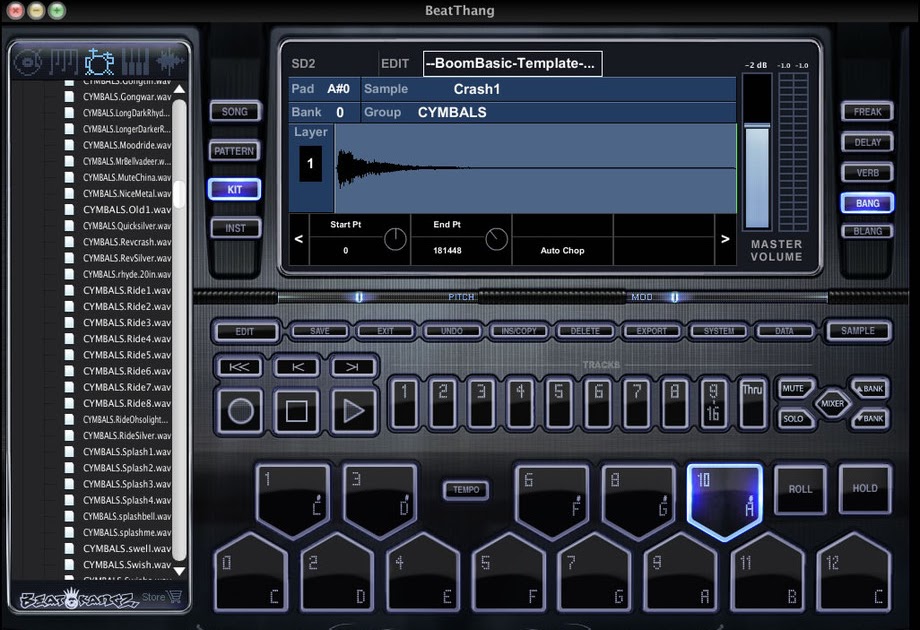This screenshot has width=920, height=630.
Task: Open the MIXER
Action: tap(832, 404)
